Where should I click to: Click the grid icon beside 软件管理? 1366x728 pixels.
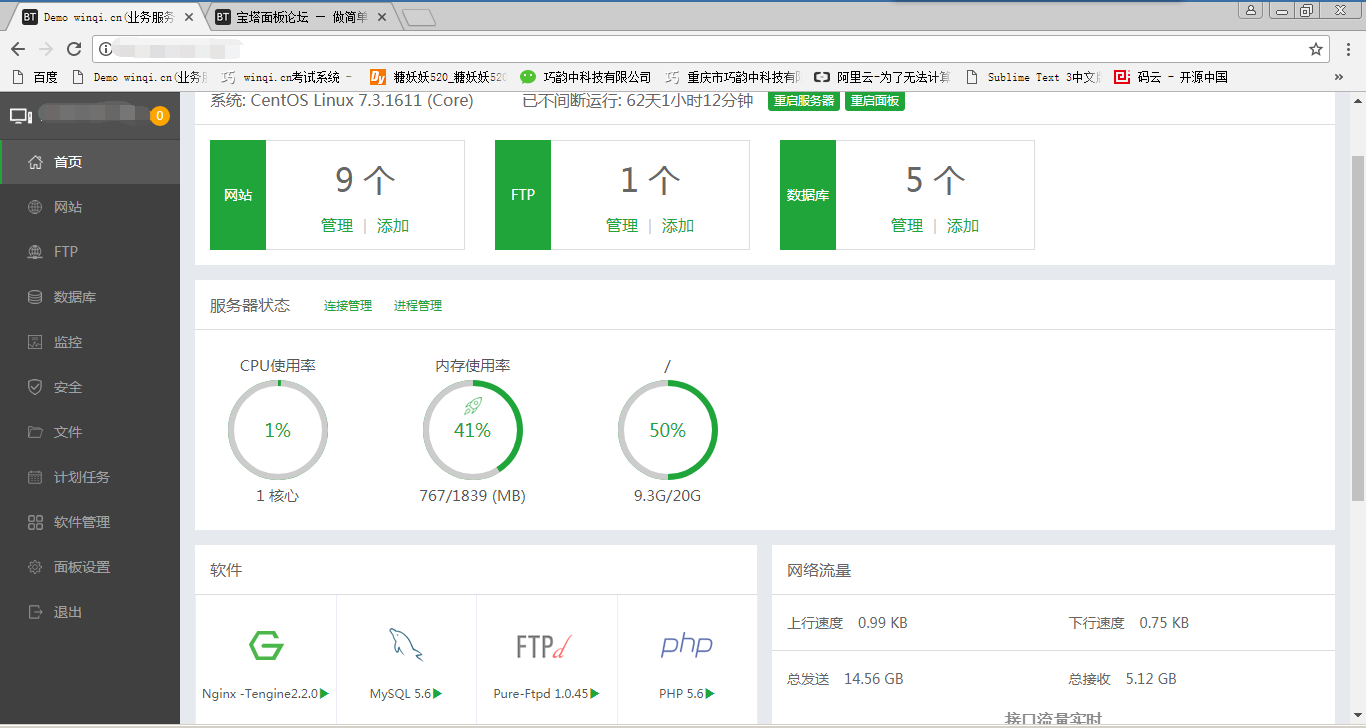pos(36,522)
